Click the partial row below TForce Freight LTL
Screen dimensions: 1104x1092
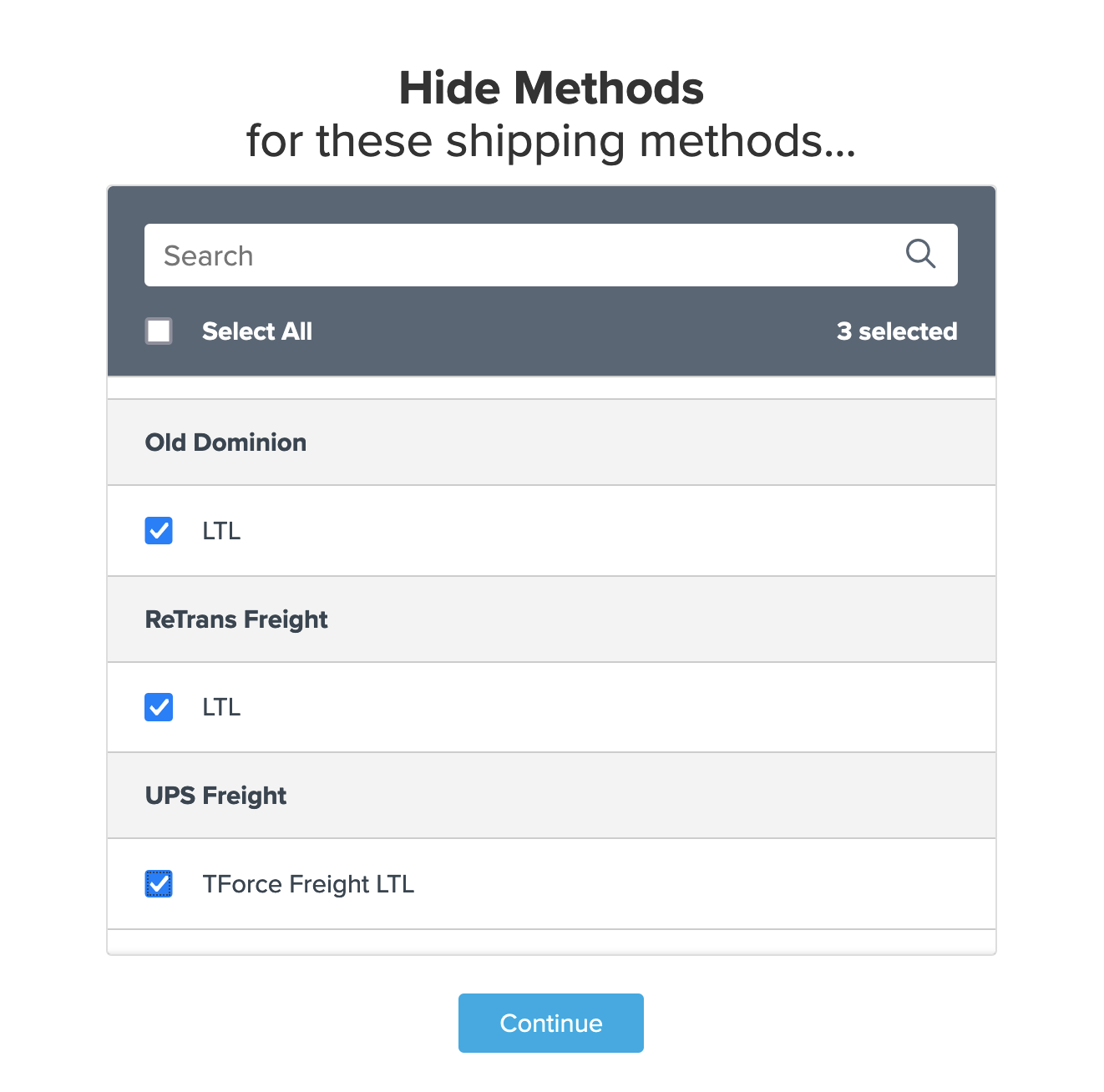[551, 942]
